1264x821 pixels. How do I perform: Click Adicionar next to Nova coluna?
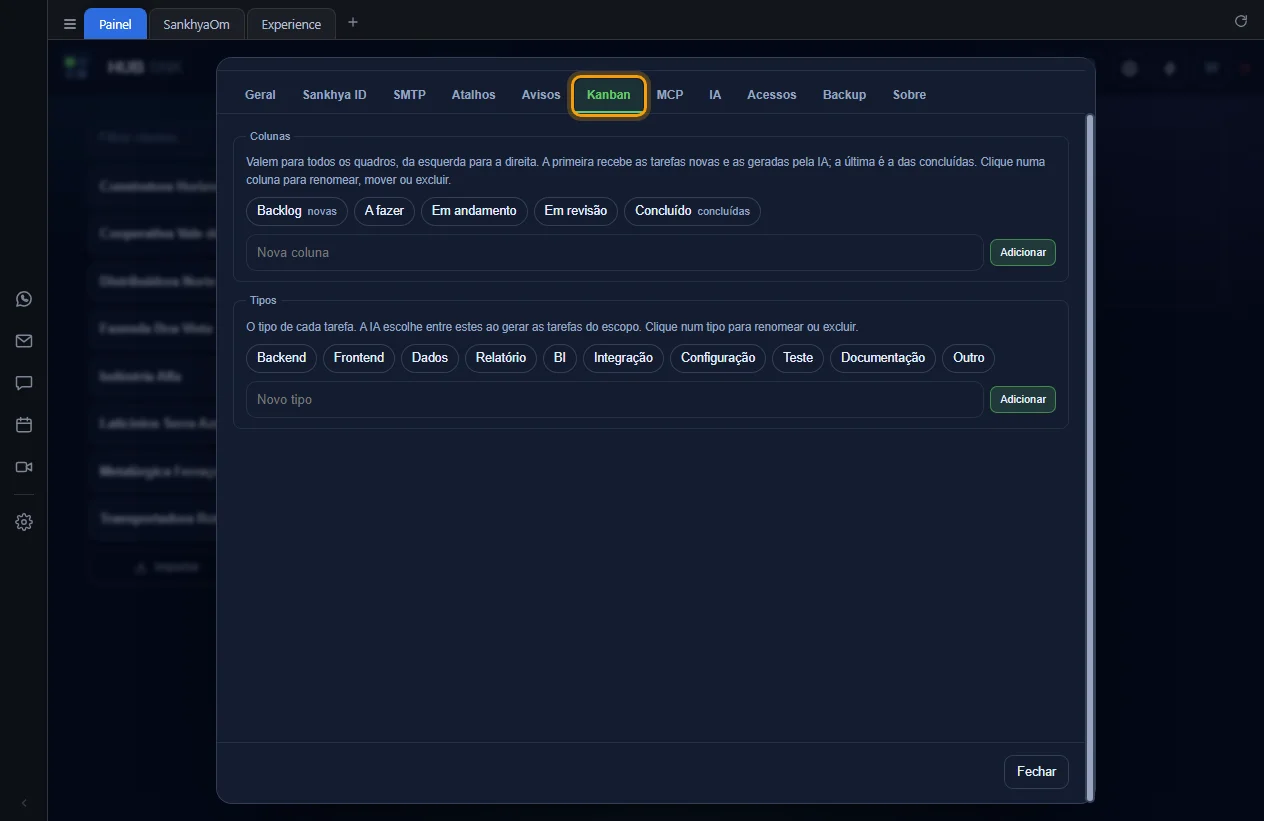point(1023,253)
